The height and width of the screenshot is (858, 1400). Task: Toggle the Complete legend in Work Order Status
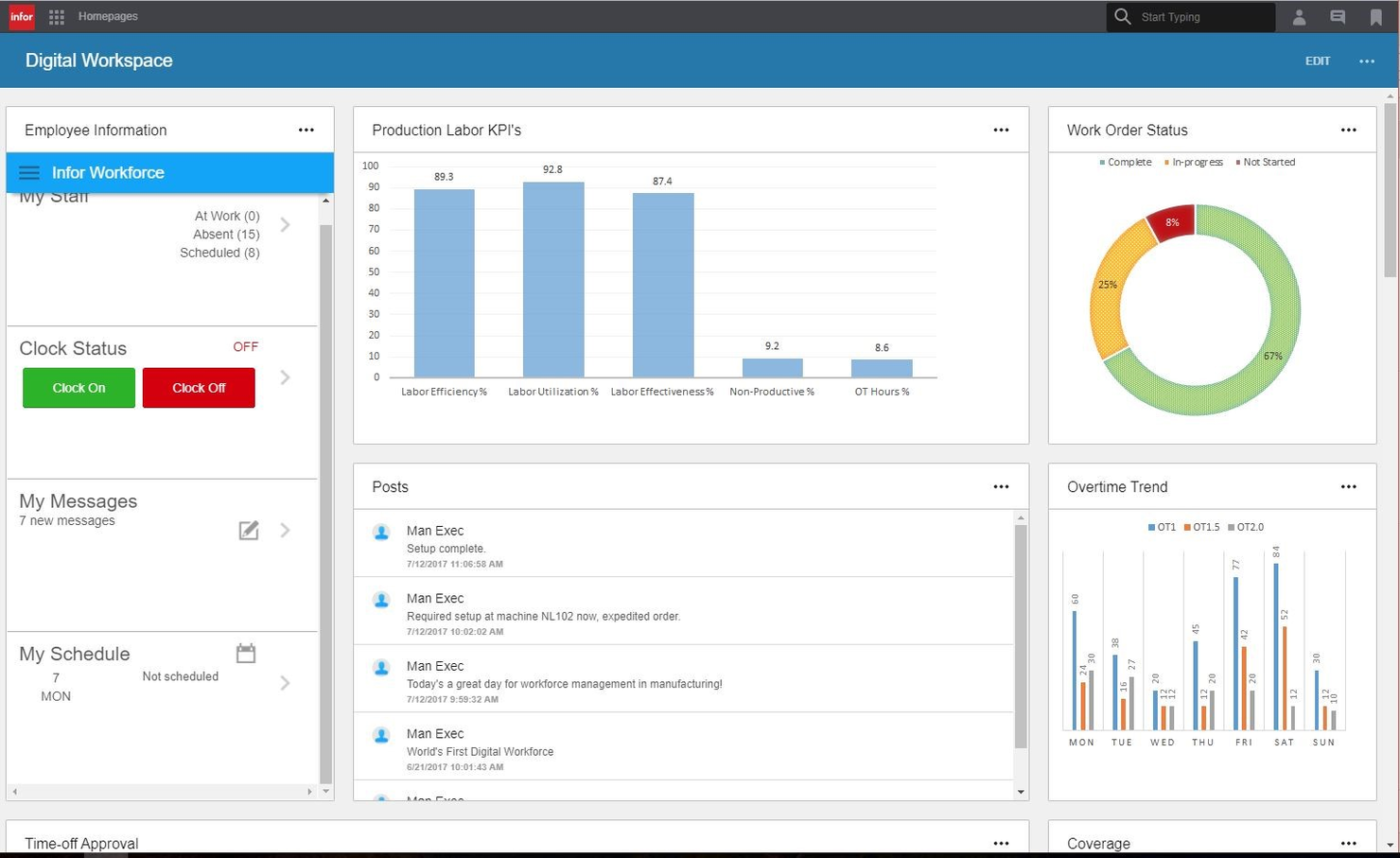[x=1124, y=162]
